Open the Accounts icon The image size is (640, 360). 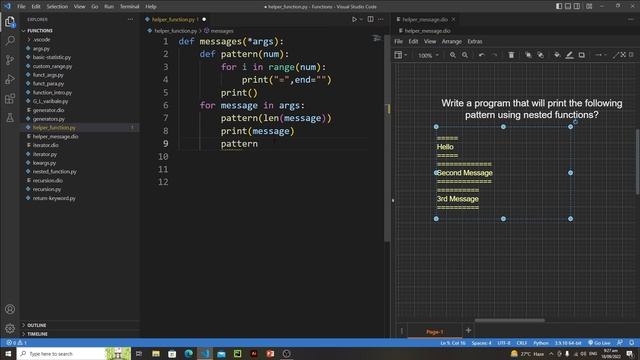click(10, 309)
